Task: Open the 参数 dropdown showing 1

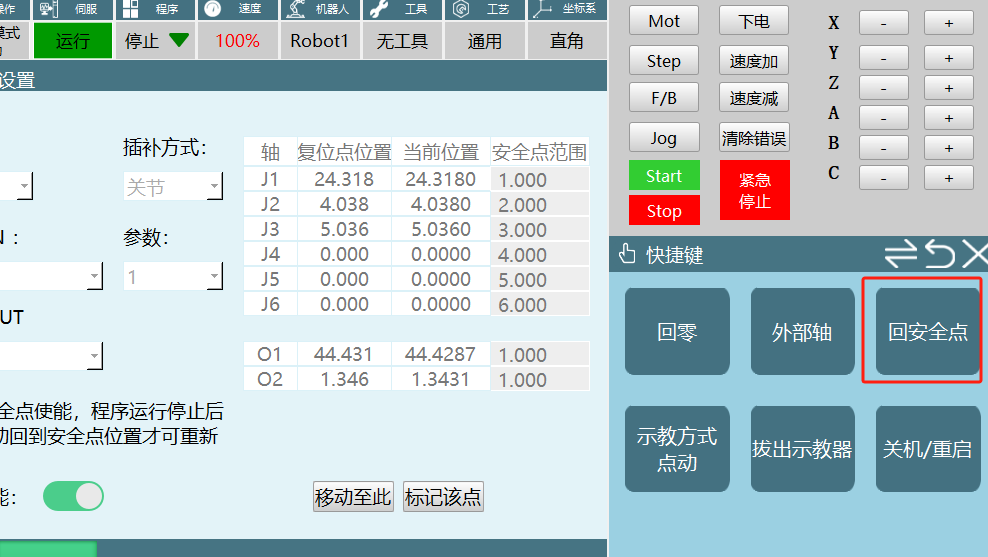Action: 173,277
